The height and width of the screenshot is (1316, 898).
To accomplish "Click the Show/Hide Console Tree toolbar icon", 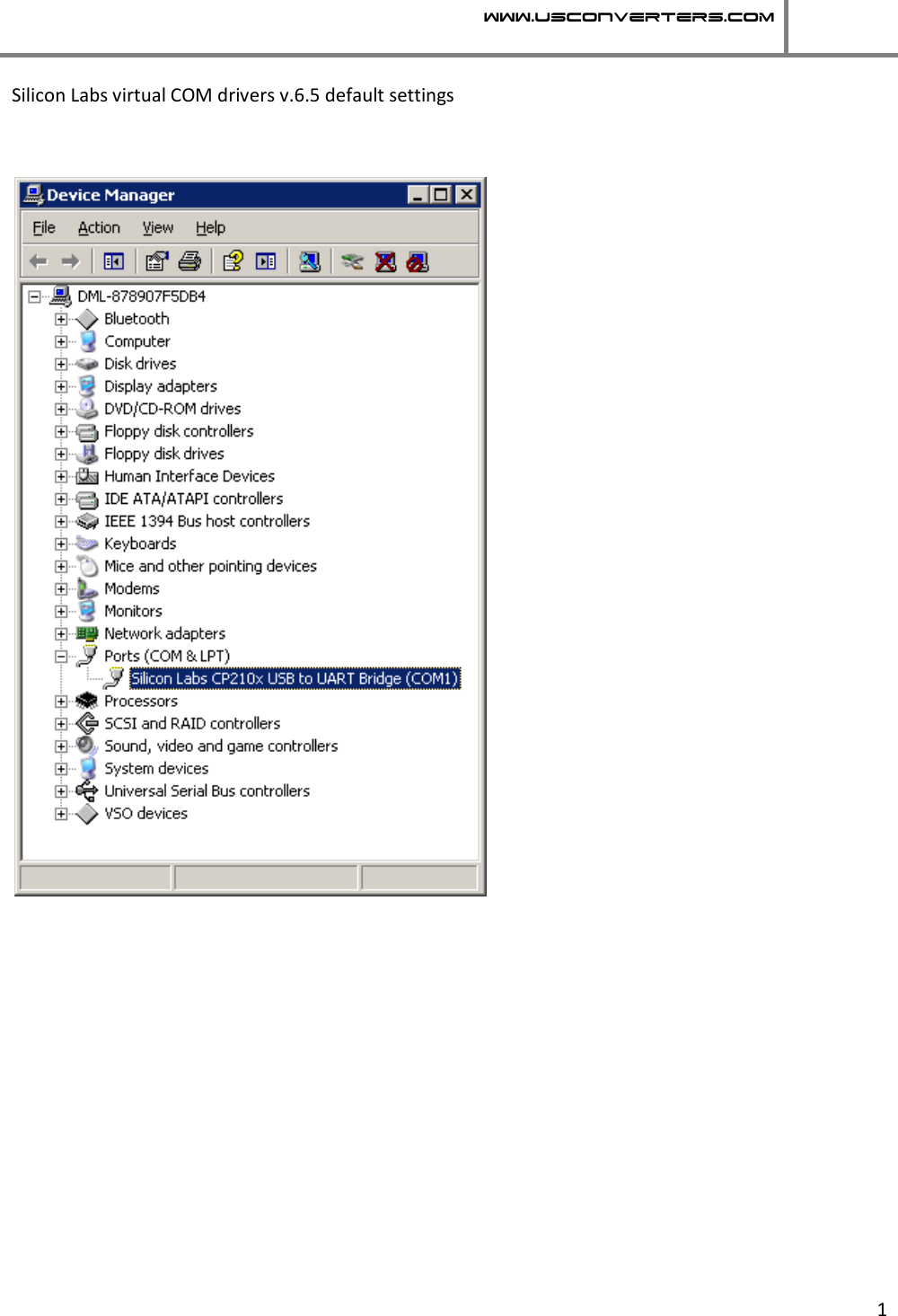I will click(113, 261).
